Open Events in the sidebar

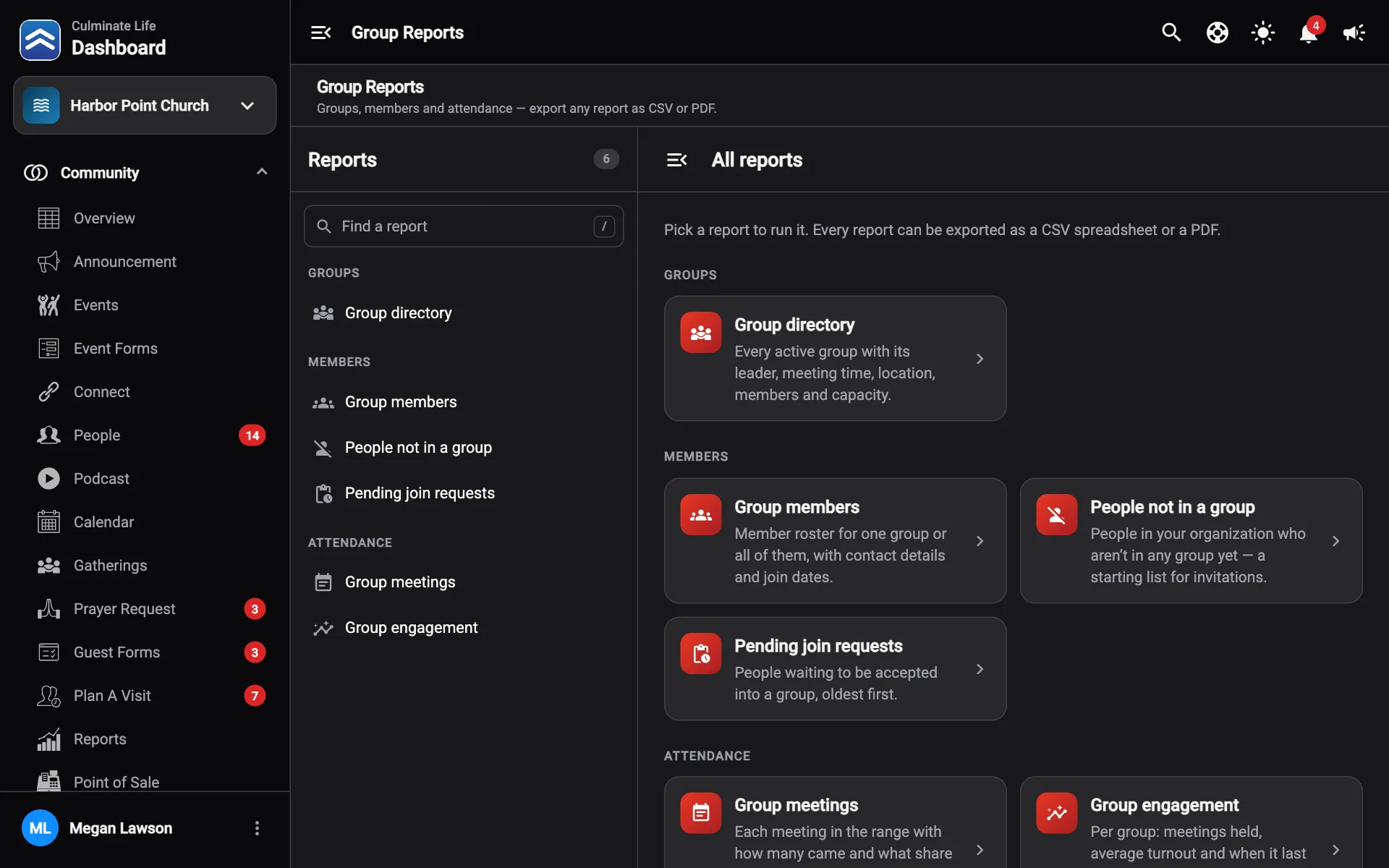[x=145, y=305]
